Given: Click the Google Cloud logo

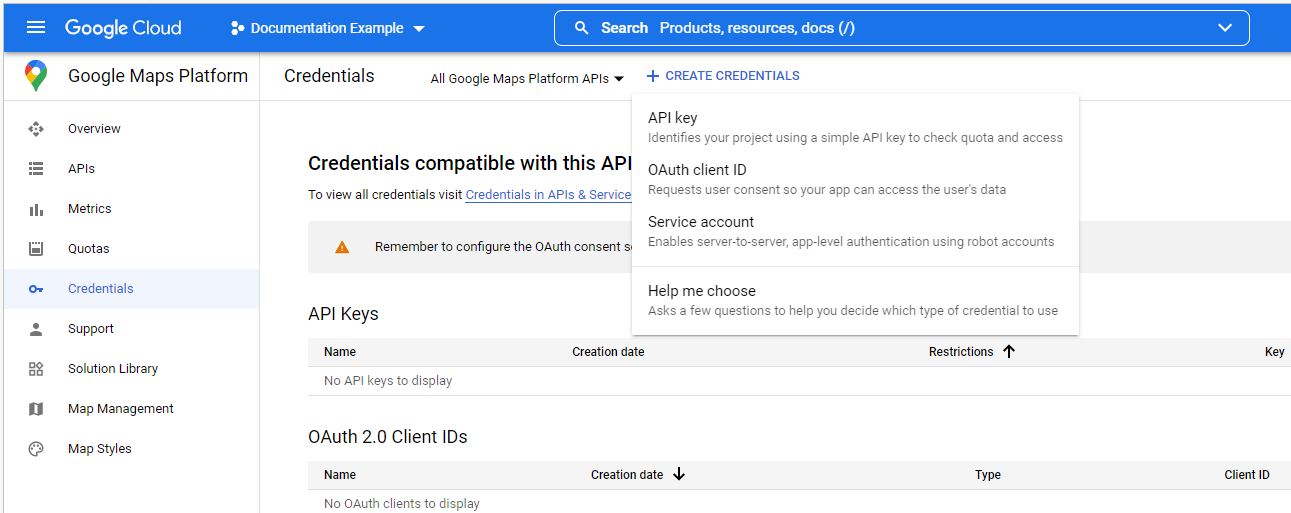Looking at the screenshot, I should (123, 28).
